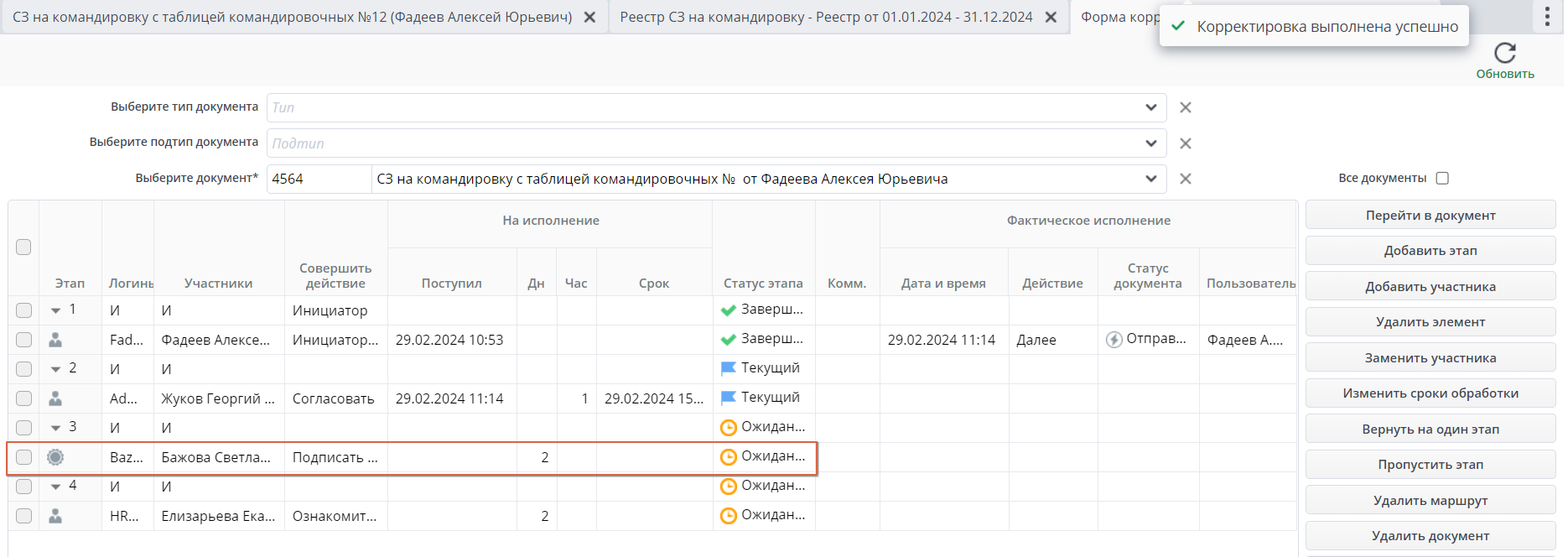Clear the document type field with X
This screenshot has width=1568, height=557.
point(1185,107)
